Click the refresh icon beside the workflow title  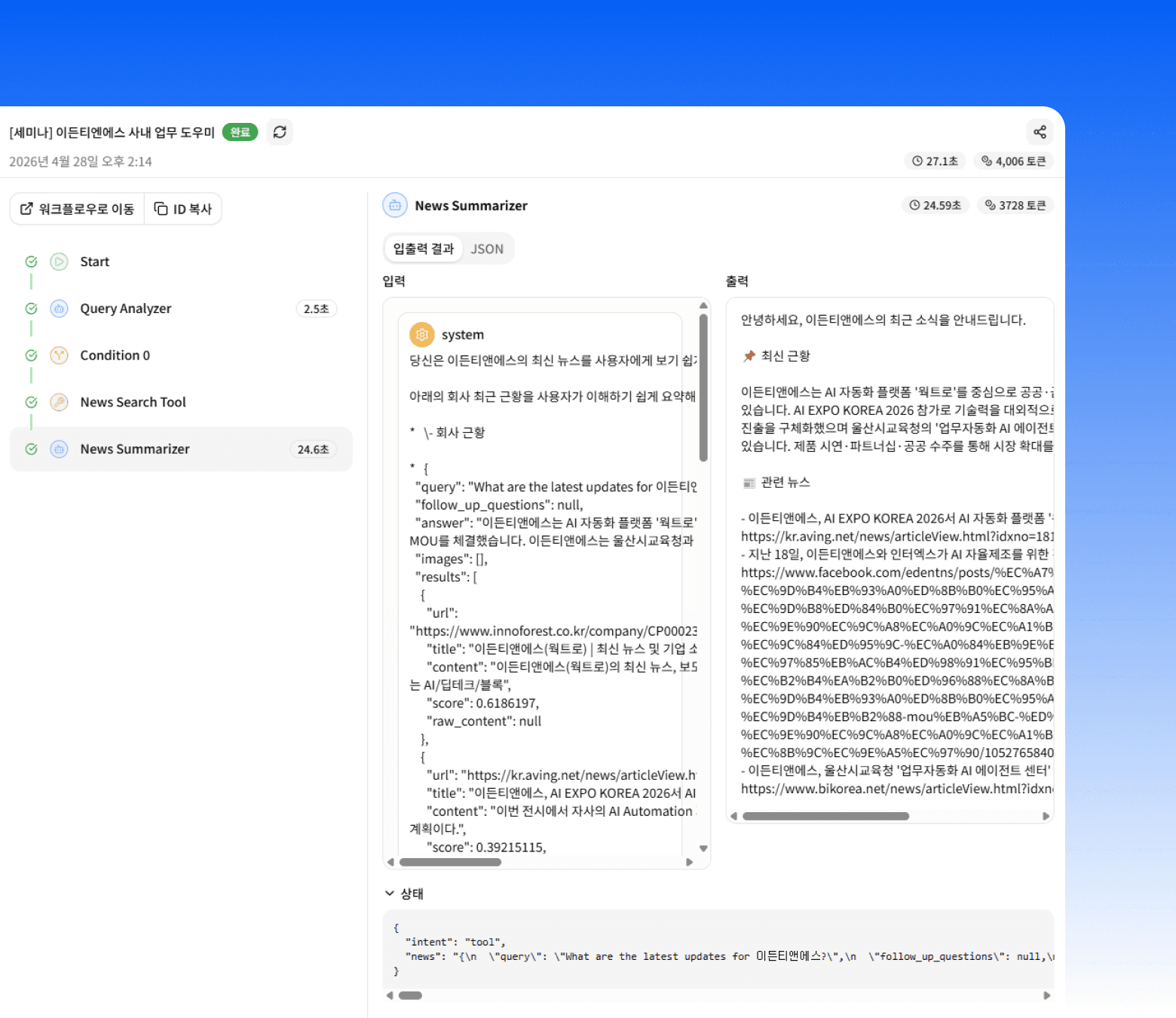tap(280, 132)
